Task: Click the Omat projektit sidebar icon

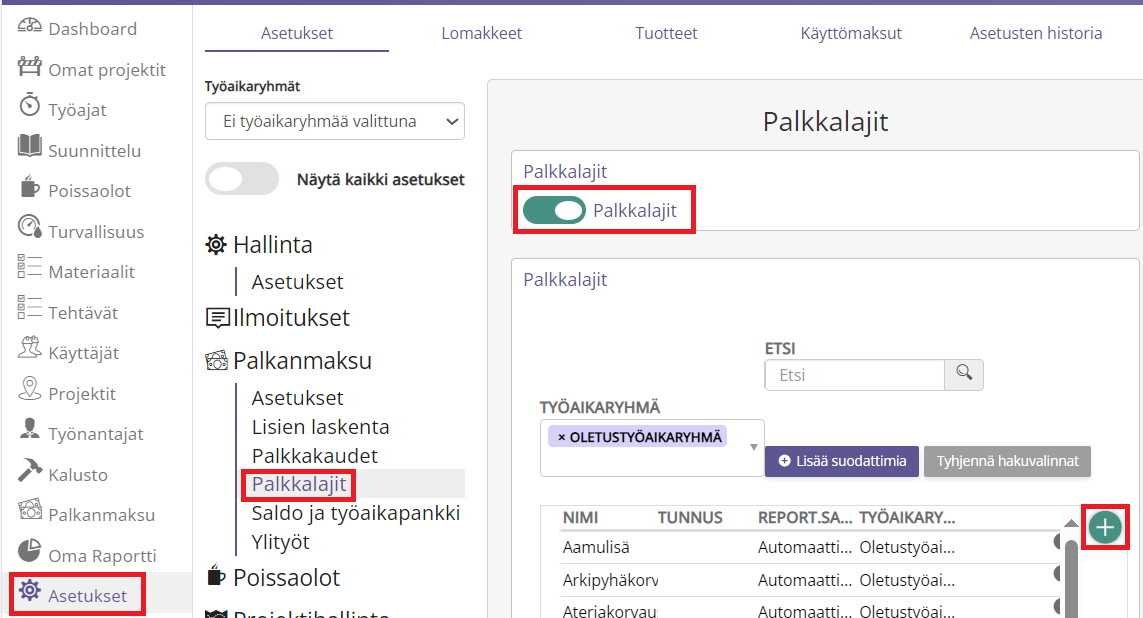Action: point(29,67)
